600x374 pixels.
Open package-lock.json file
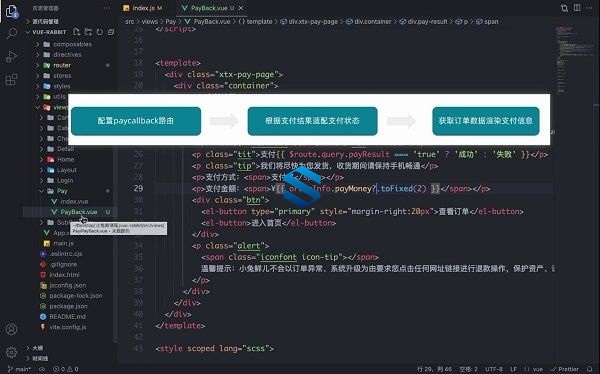tap(76, 296)
